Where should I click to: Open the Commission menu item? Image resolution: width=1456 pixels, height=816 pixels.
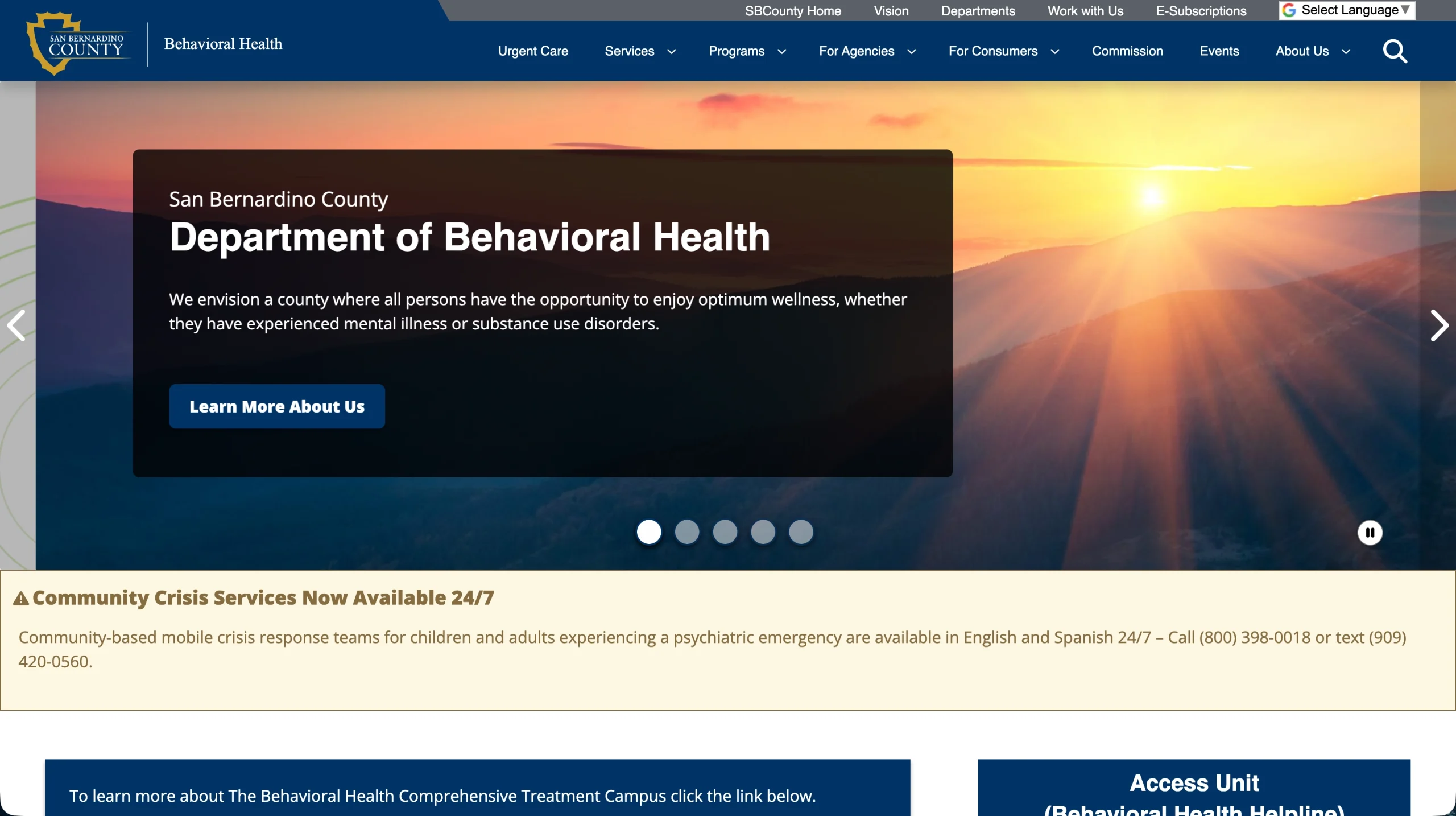point(1127,51)
